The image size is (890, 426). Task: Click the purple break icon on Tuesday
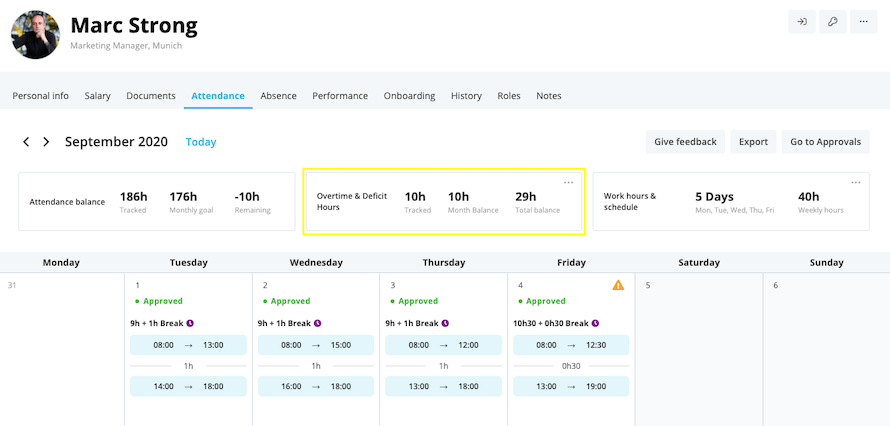pyautogui.click(x=190, y=323)
